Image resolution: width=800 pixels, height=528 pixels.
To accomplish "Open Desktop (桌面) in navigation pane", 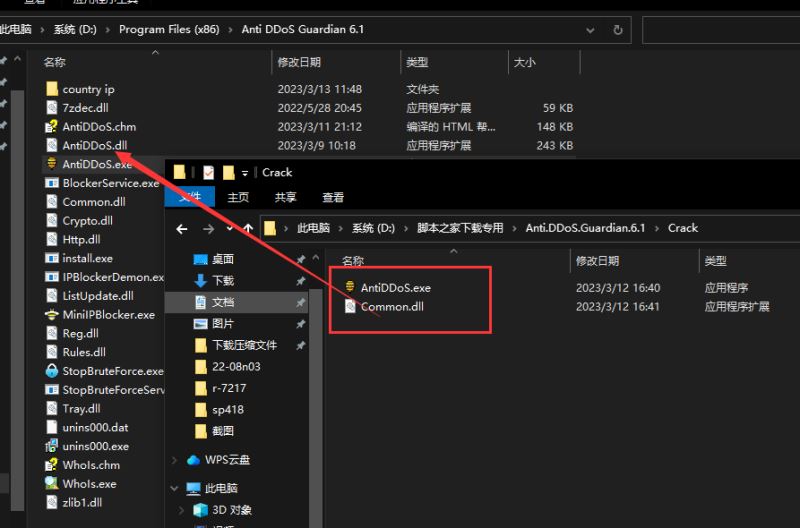I will [223, 259].
